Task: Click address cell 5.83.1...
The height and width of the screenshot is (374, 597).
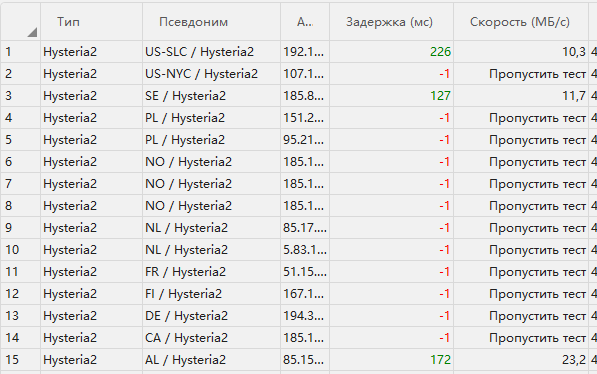Action: click(305, 250)
